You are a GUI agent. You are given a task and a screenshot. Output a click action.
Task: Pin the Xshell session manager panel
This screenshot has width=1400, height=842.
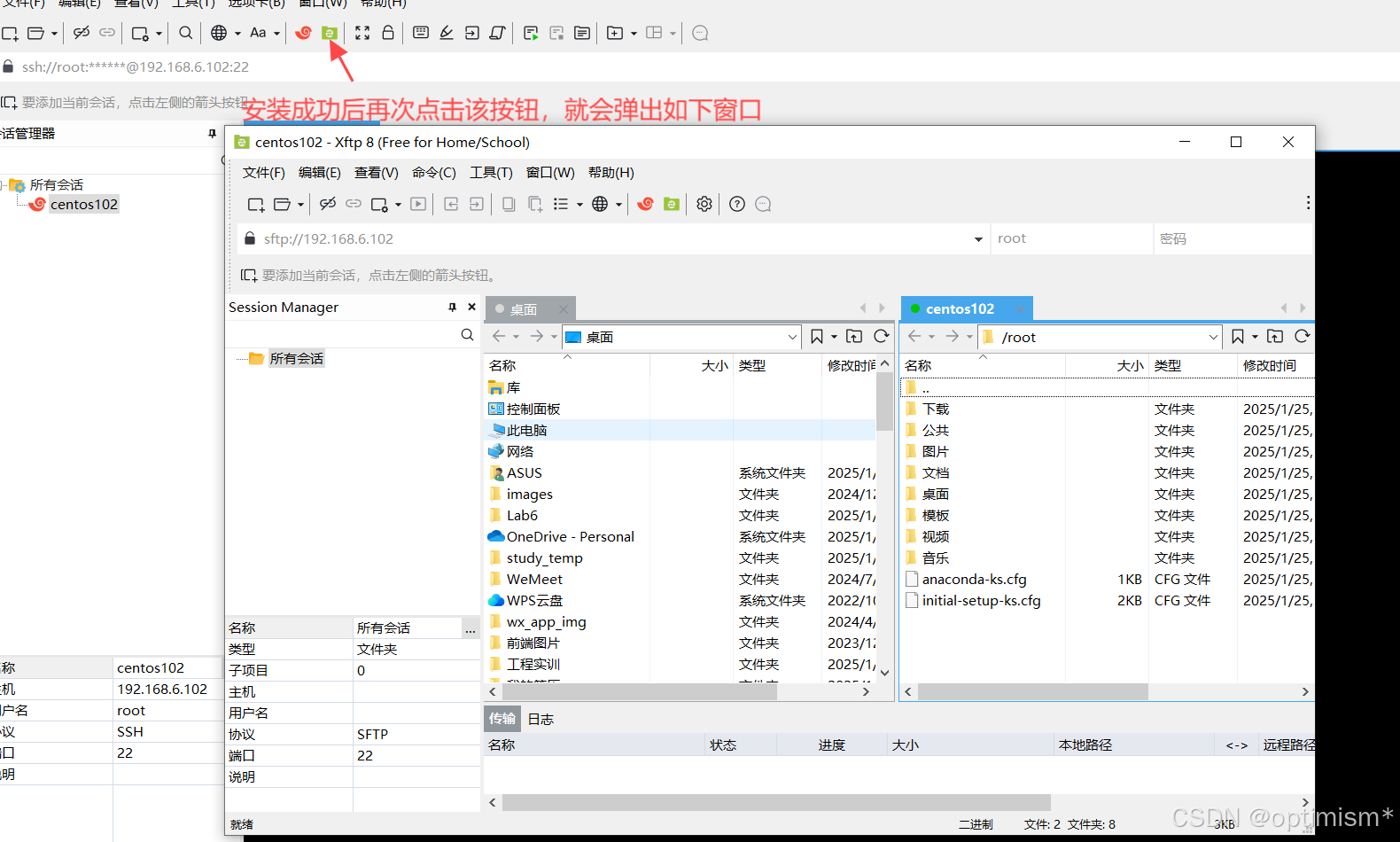pos(212,133)
